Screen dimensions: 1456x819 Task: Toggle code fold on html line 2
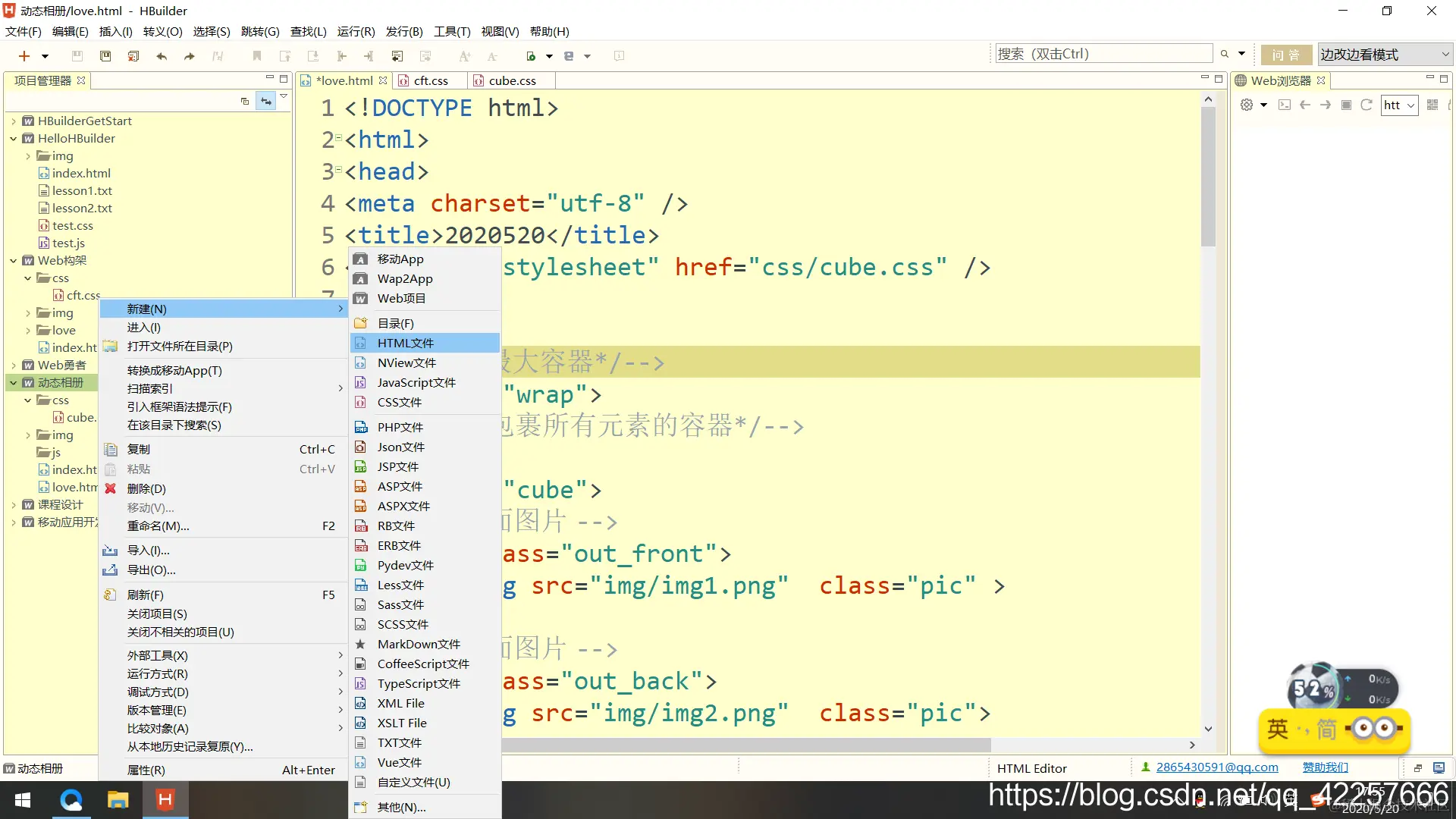338,137
